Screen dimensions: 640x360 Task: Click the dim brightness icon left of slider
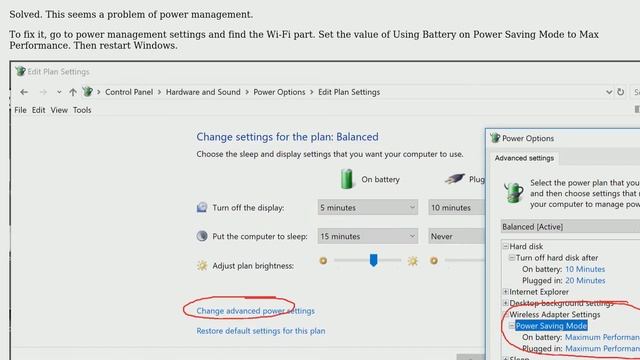click(x=323, y=260)
